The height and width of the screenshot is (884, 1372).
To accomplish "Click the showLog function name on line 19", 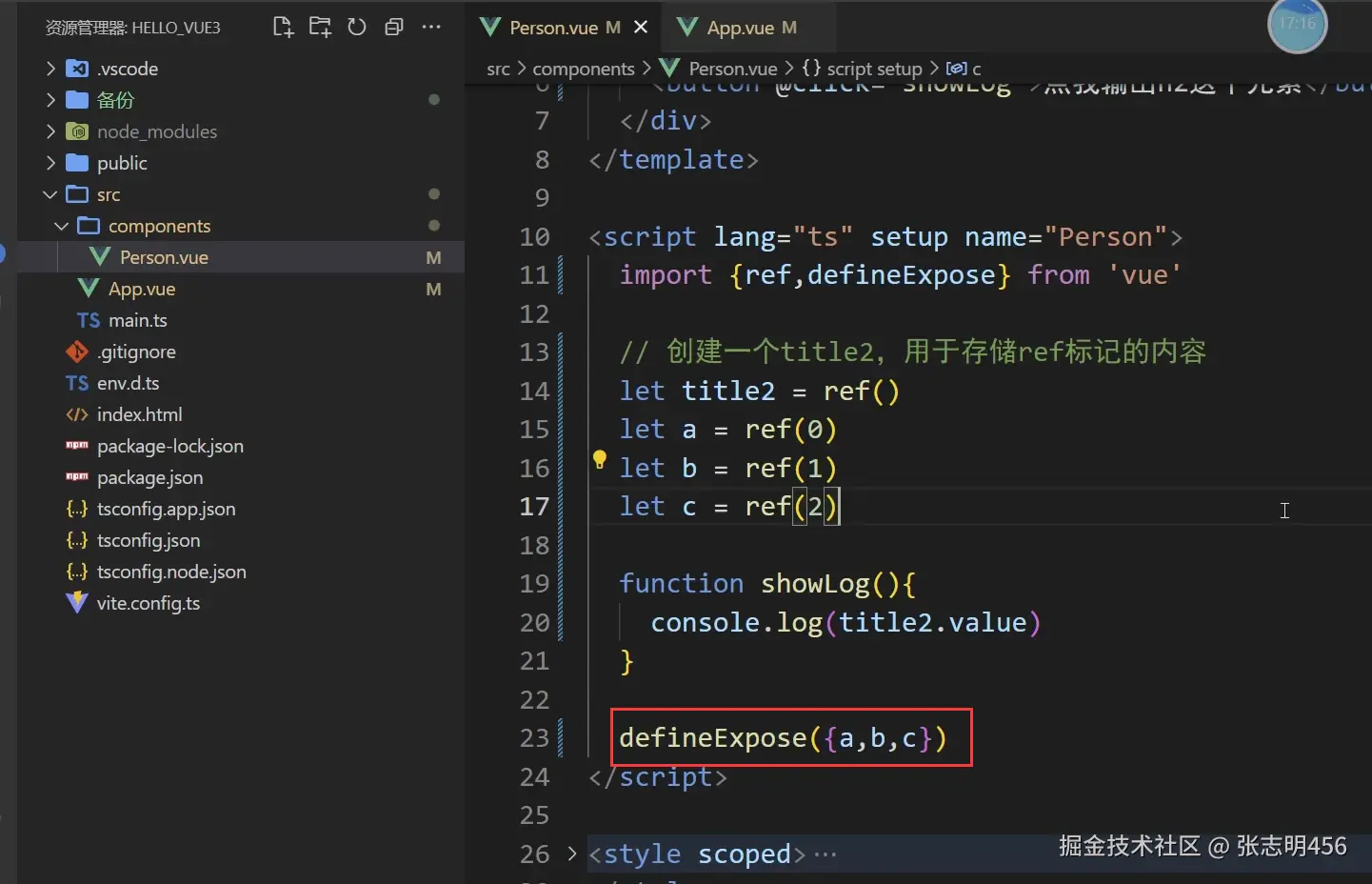I will (x=816, y=584).
